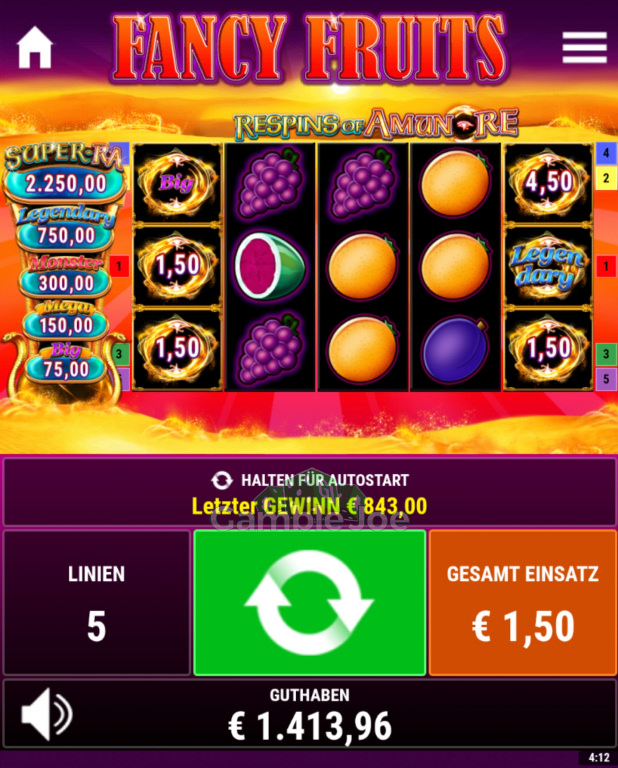
Task: Select the red line 1 marker on right
Action: tap(606, 266)
